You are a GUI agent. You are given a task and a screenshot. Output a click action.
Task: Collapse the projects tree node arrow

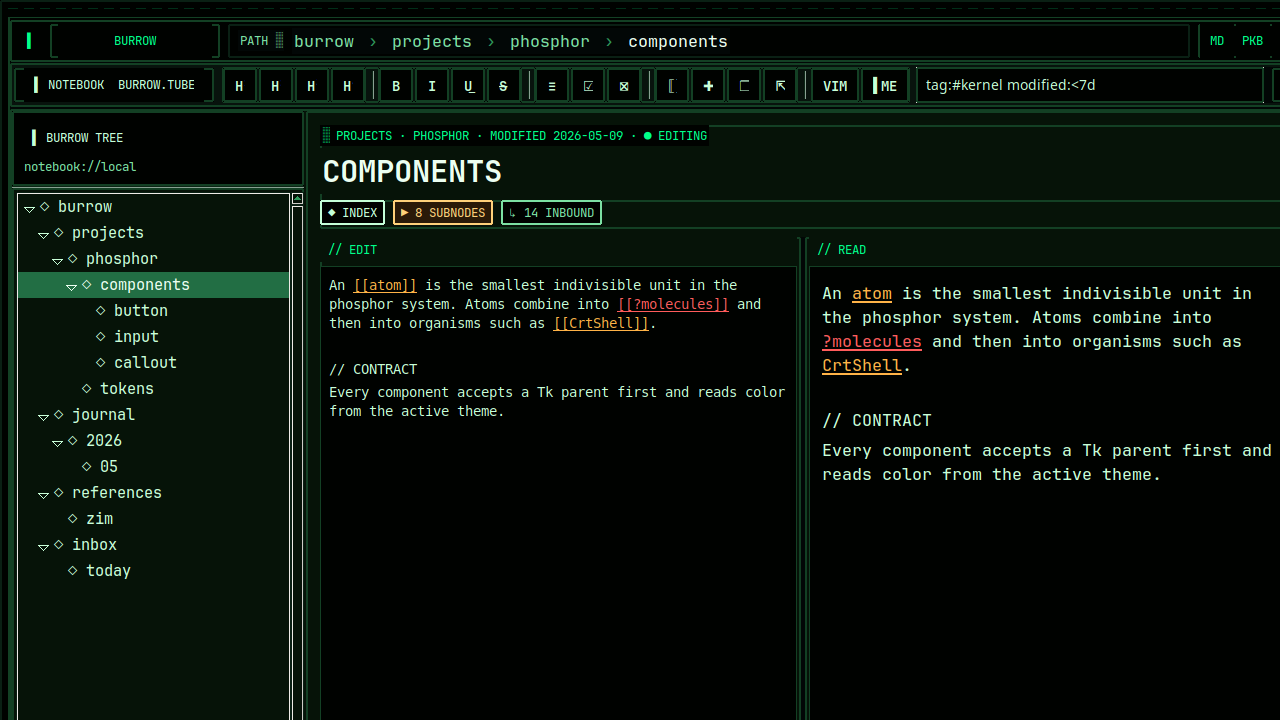pyautogui.click(x=44, y=234)
